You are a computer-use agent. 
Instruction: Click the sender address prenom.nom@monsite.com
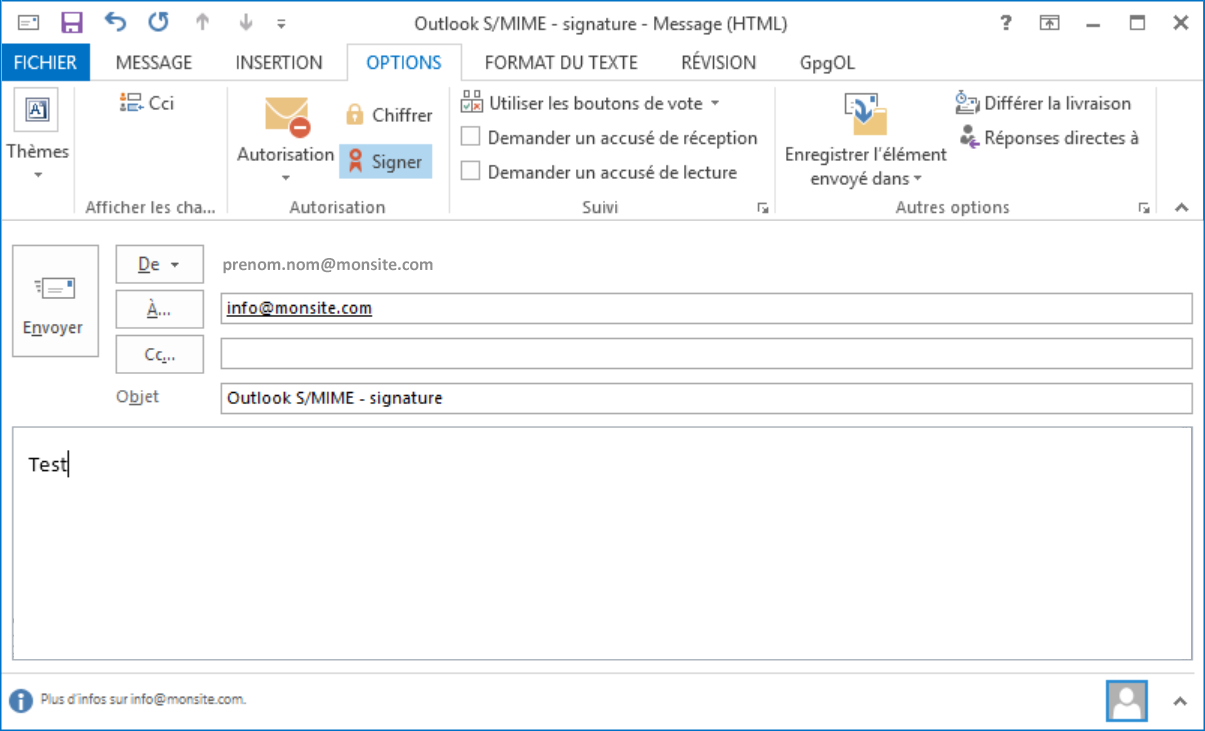pos(328,264)
